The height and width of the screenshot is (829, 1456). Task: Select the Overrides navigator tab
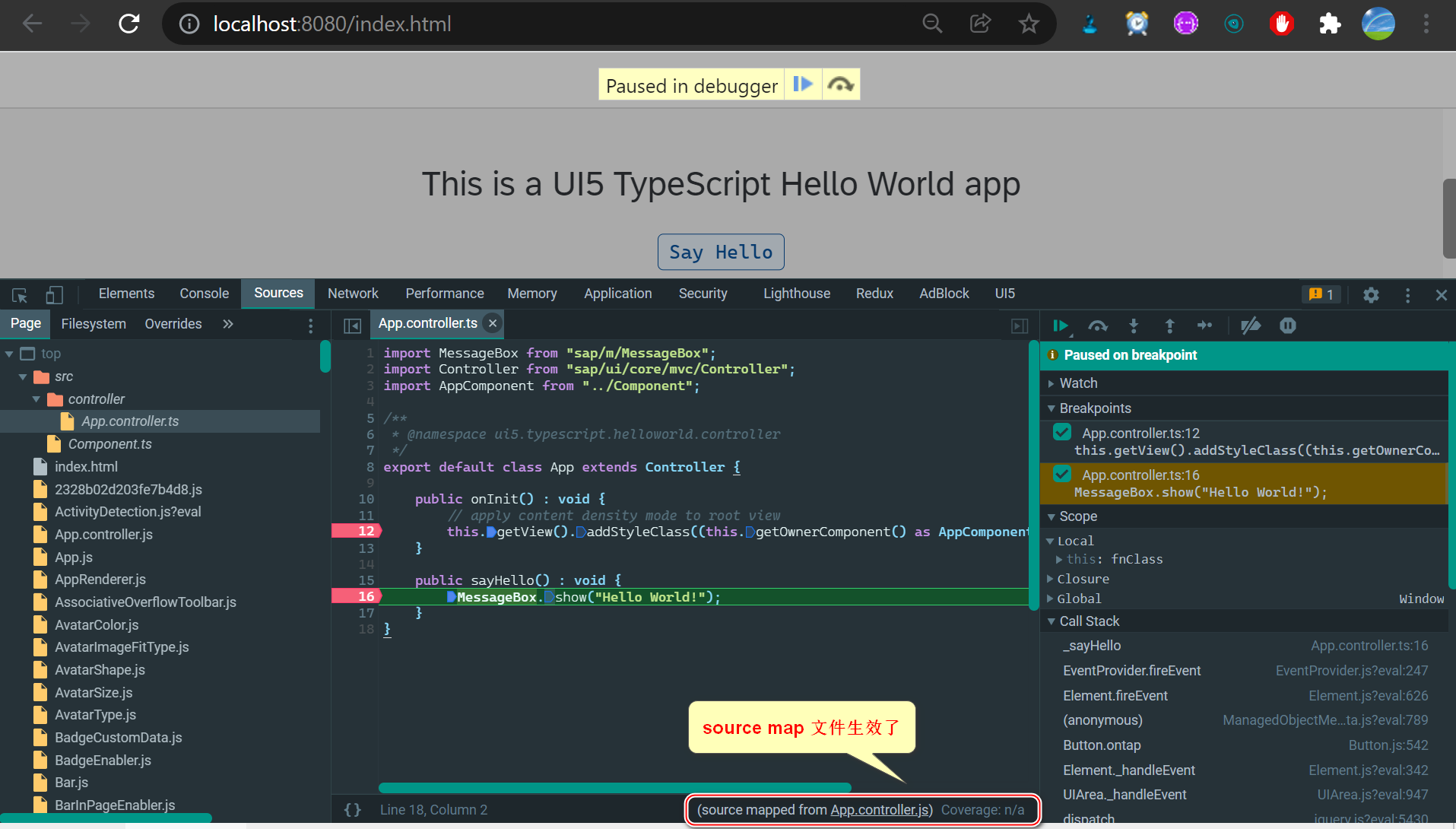[173, 324]
